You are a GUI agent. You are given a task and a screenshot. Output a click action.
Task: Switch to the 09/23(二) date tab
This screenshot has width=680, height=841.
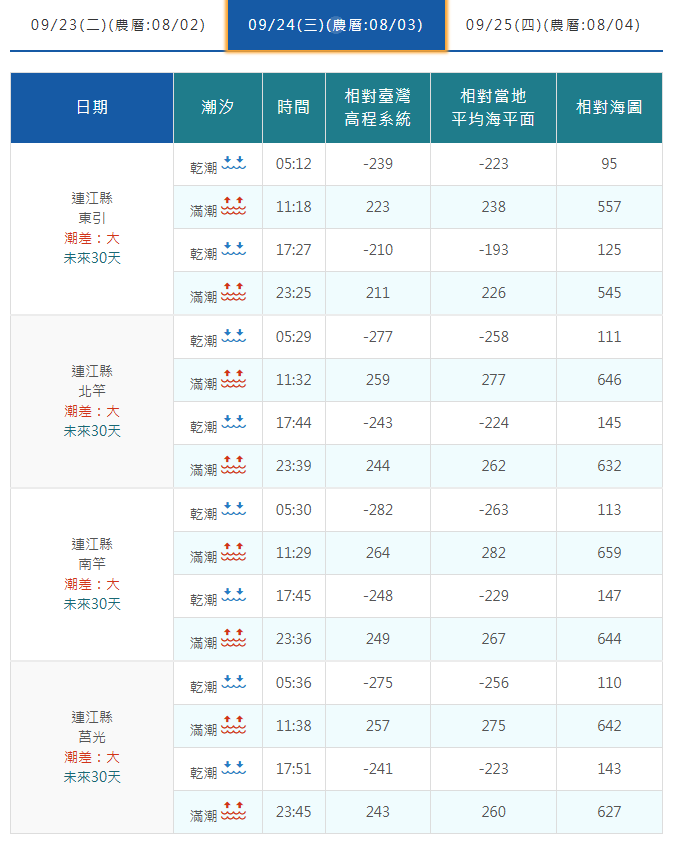click(118, 24)
